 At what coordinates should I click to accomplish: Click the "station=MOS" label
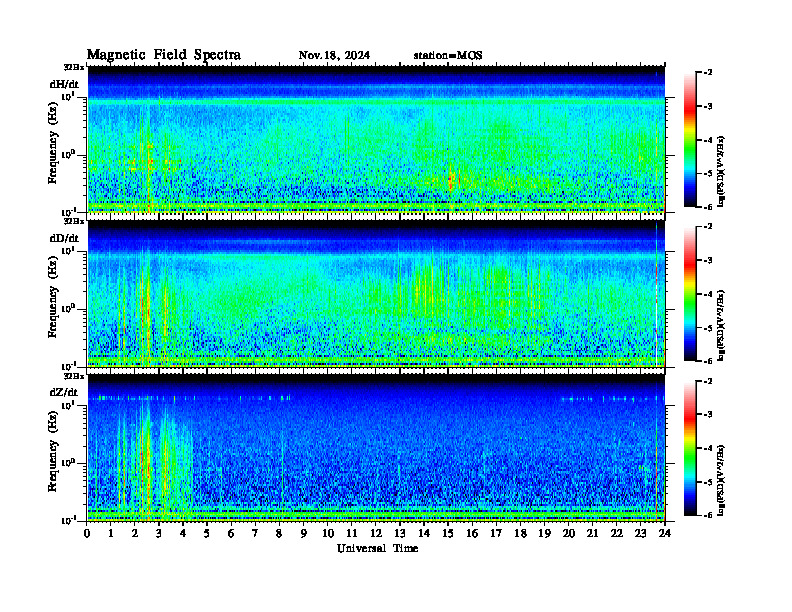(448, 55)
